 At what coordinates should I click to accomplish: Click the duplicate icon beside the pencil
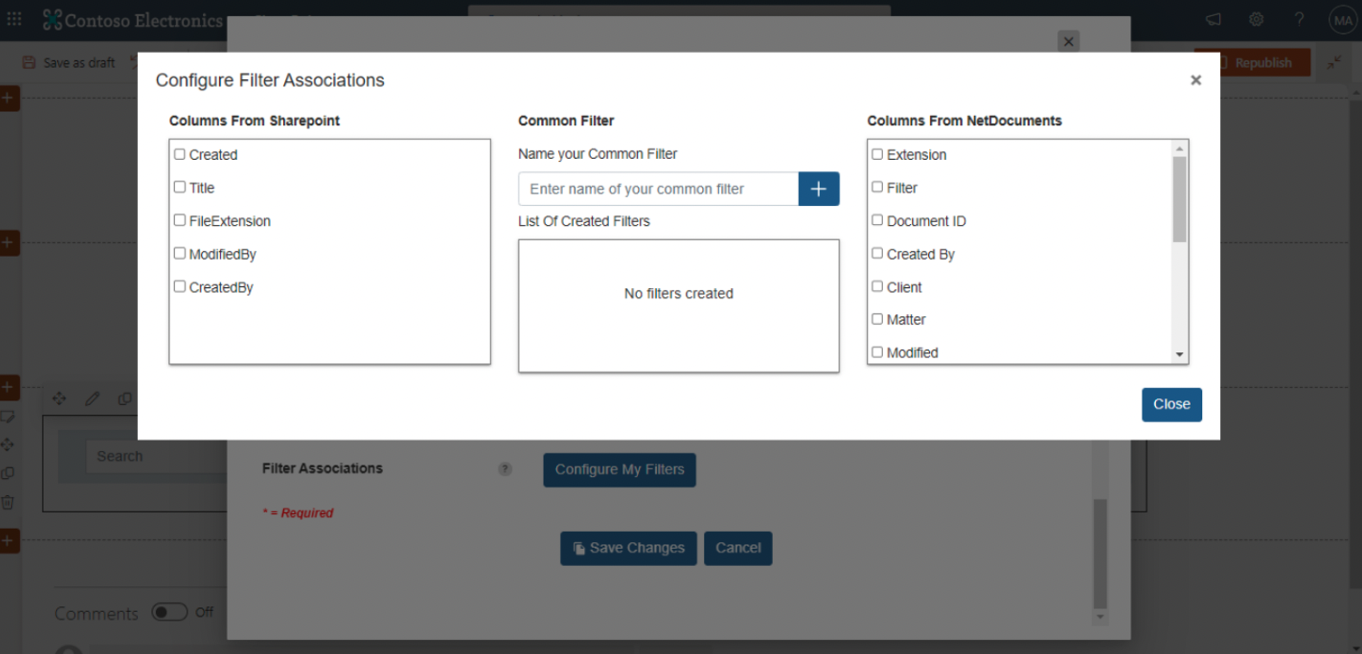[x=125, y=398]
